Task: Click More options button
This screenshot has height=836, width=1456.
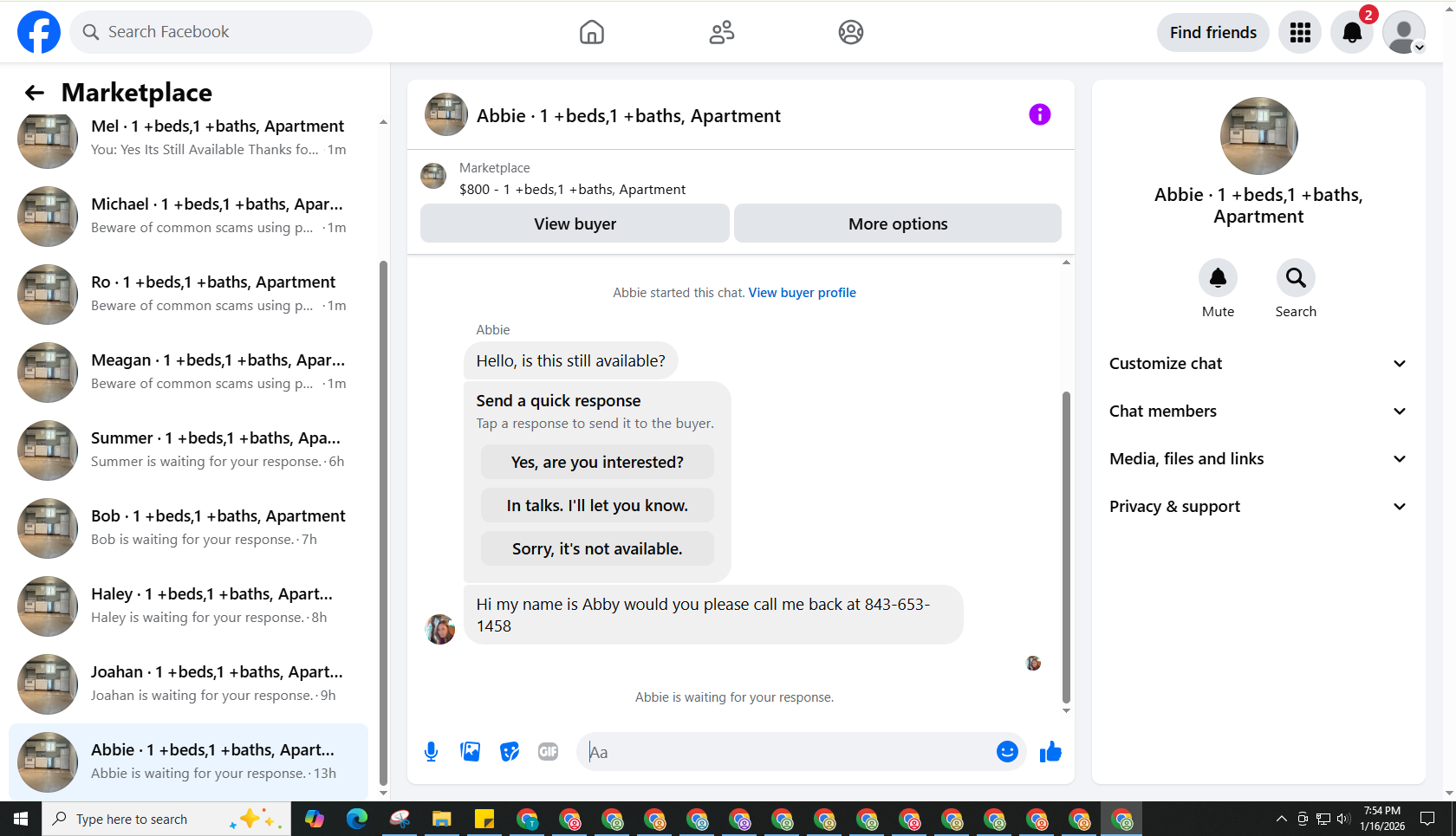Action: pyautogui.click(x=898, y=224)
